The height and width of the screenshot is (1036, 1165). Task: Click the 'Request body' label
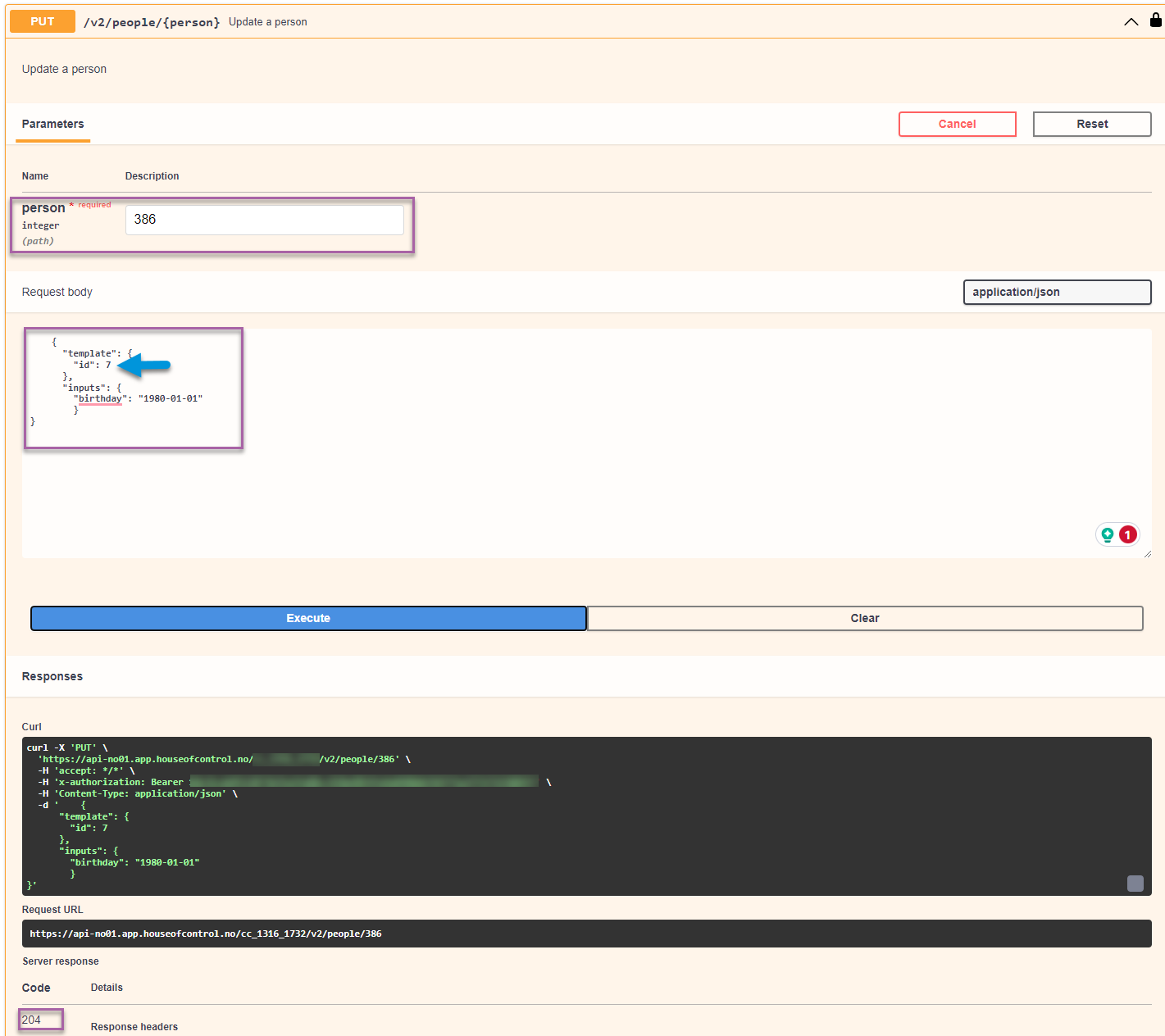pyautogui.click(x=57, y=292)
